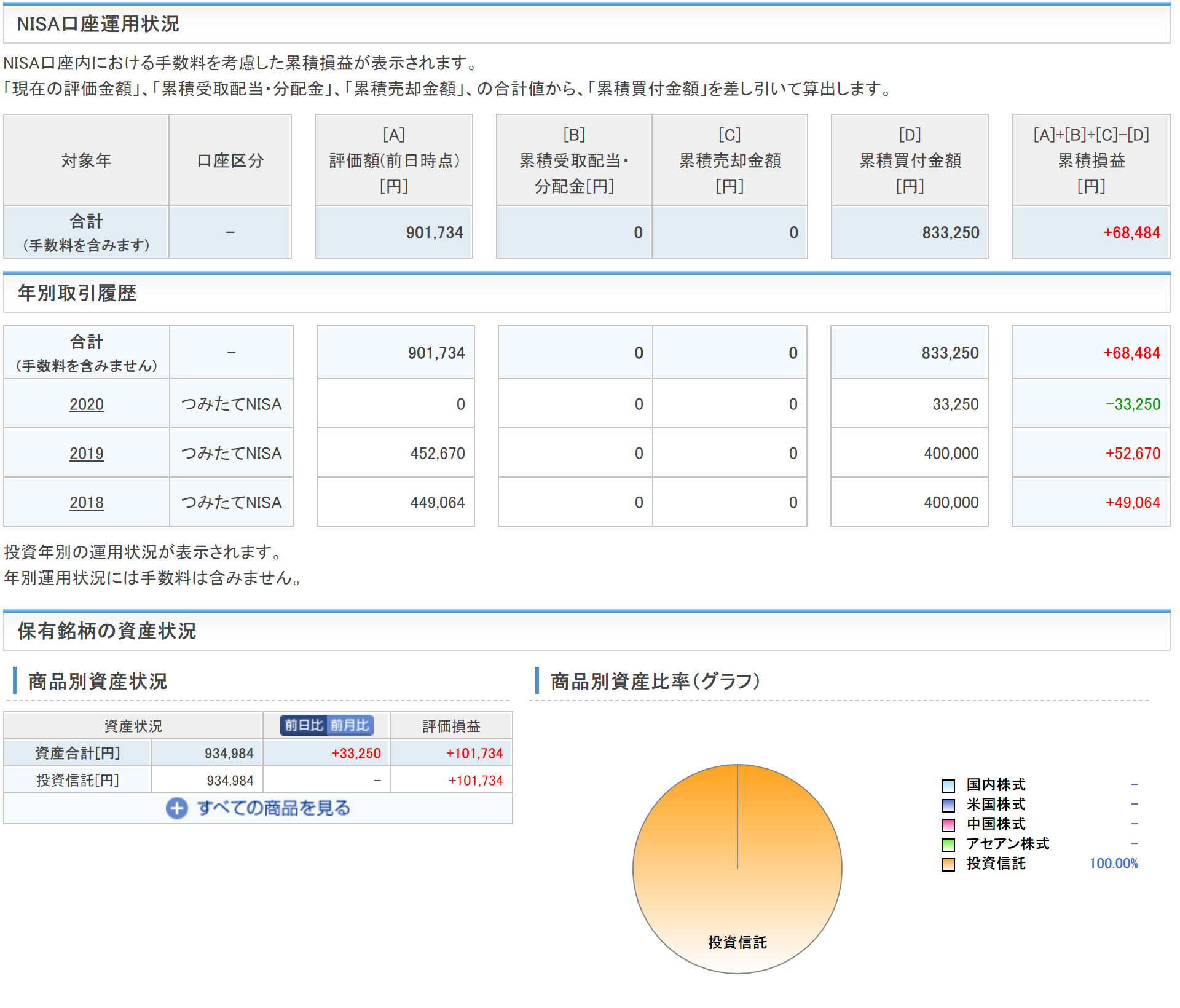The image size is (1180, 1008).
Task: Click the 国内株式 light-blue legend swatch
Action: 948,786
